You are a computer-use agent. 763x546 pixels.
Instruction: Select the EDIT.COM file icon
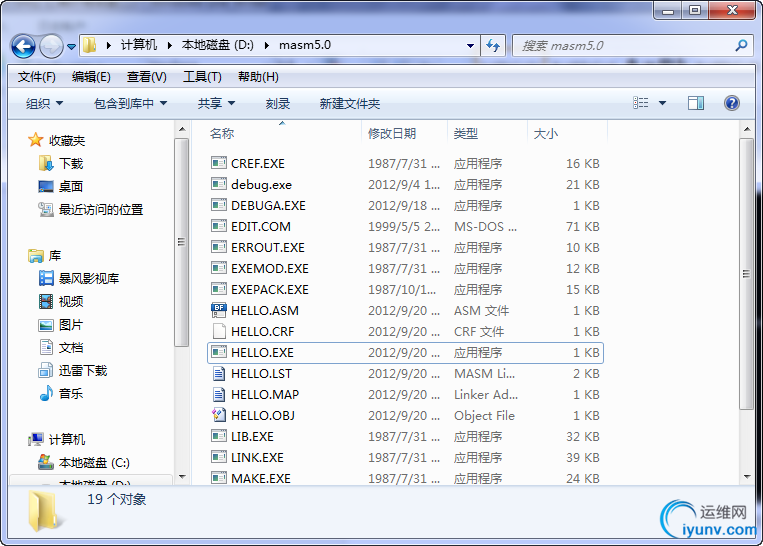tap(219, 226)
